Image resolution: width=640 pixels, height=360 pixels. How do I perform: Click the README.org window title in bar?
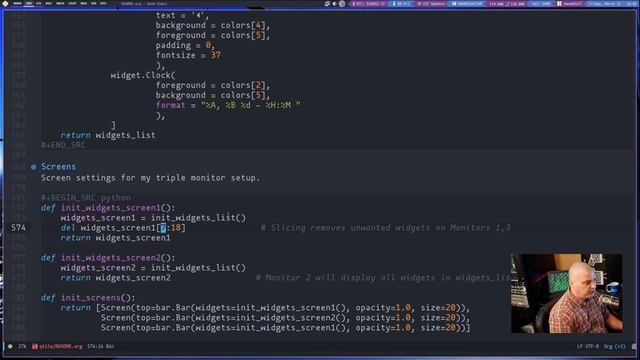pyautogui.click(x=144, y=4)
